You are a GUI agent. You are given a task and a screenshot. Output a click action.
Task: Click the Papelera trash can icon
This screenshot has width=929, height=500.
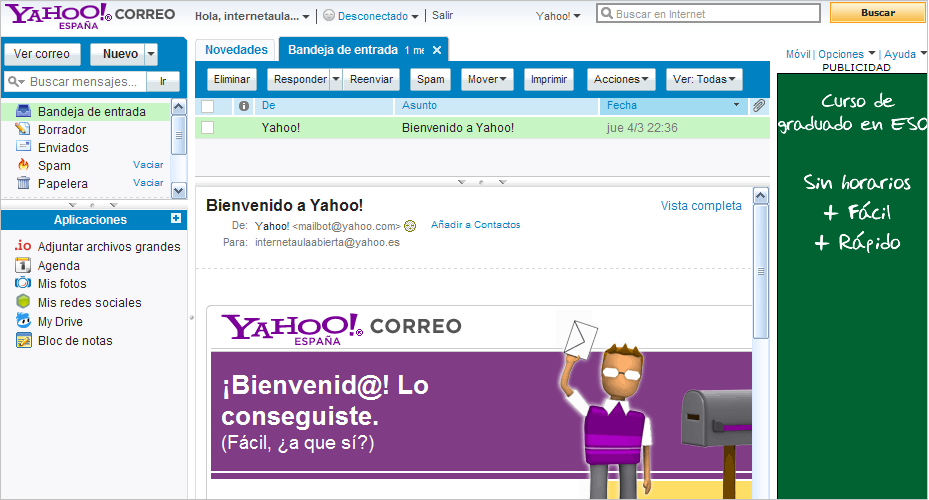[23, 183]
